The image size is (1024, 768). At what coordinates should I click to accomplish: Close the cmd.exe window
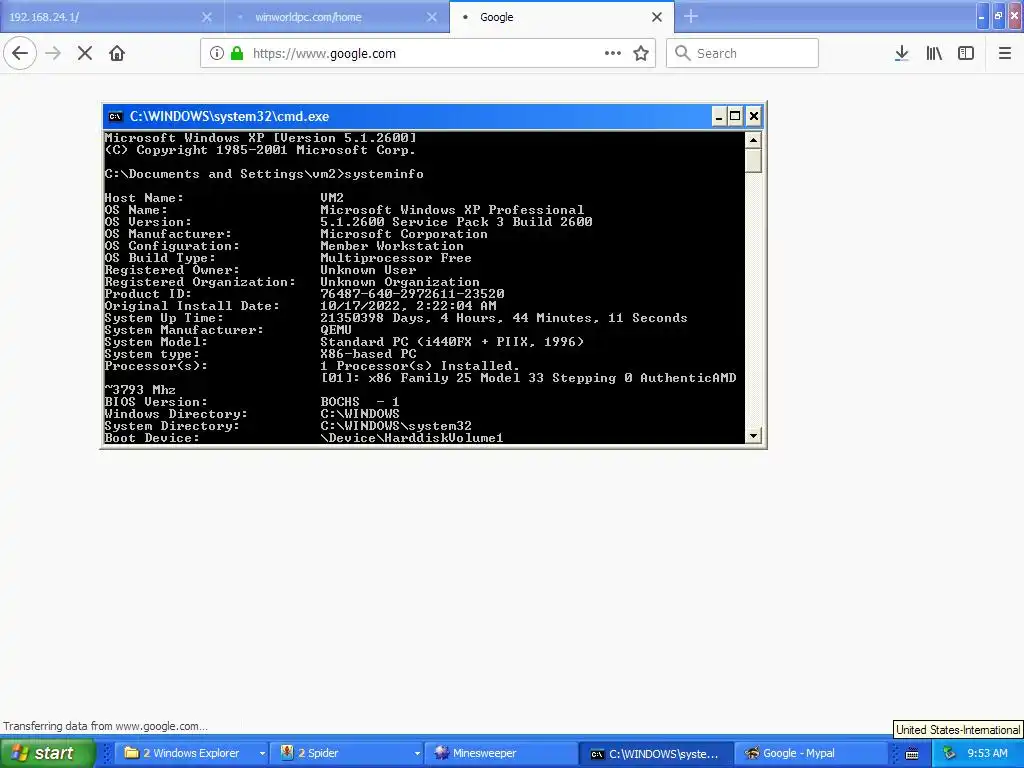click(x=754, y=116)
